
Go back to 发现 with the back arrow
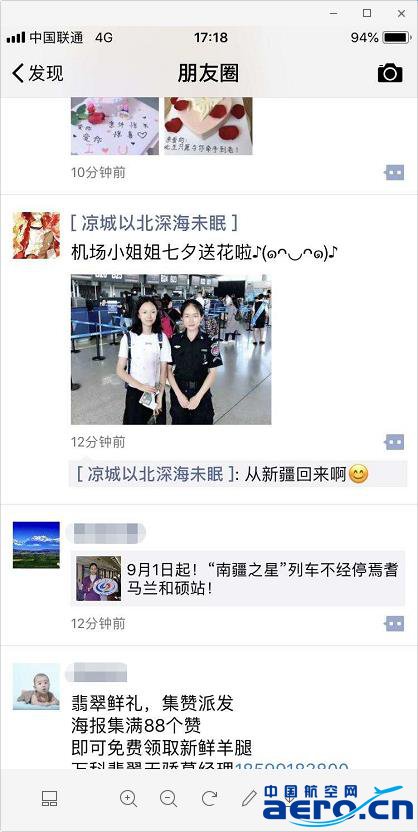click(37, 73)
